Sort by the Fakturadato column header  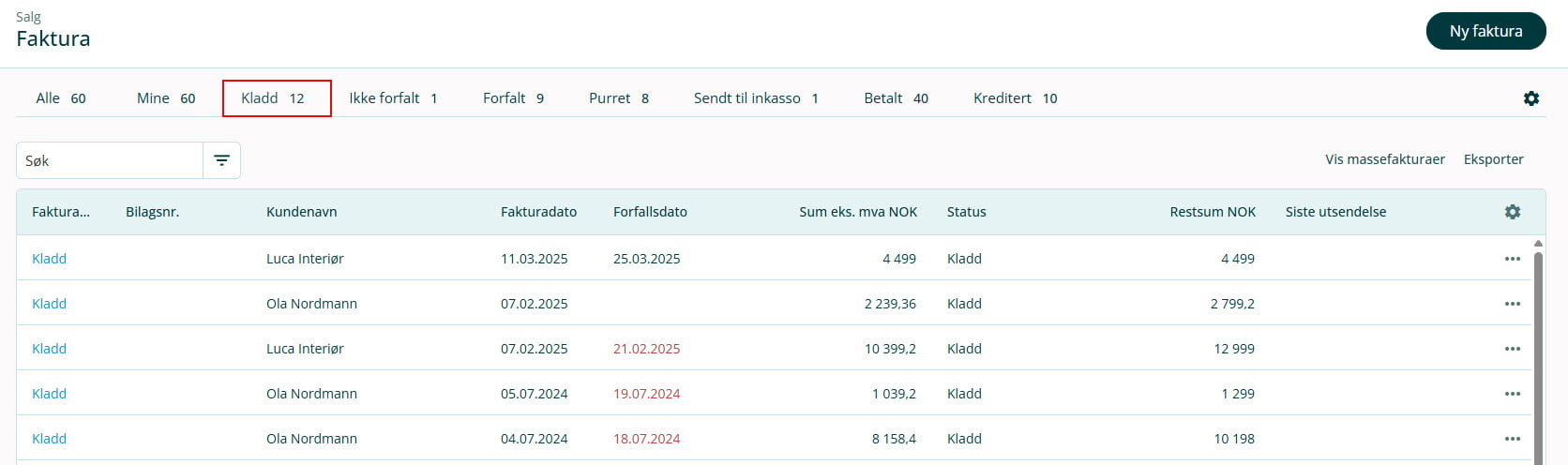click(538, 212)
